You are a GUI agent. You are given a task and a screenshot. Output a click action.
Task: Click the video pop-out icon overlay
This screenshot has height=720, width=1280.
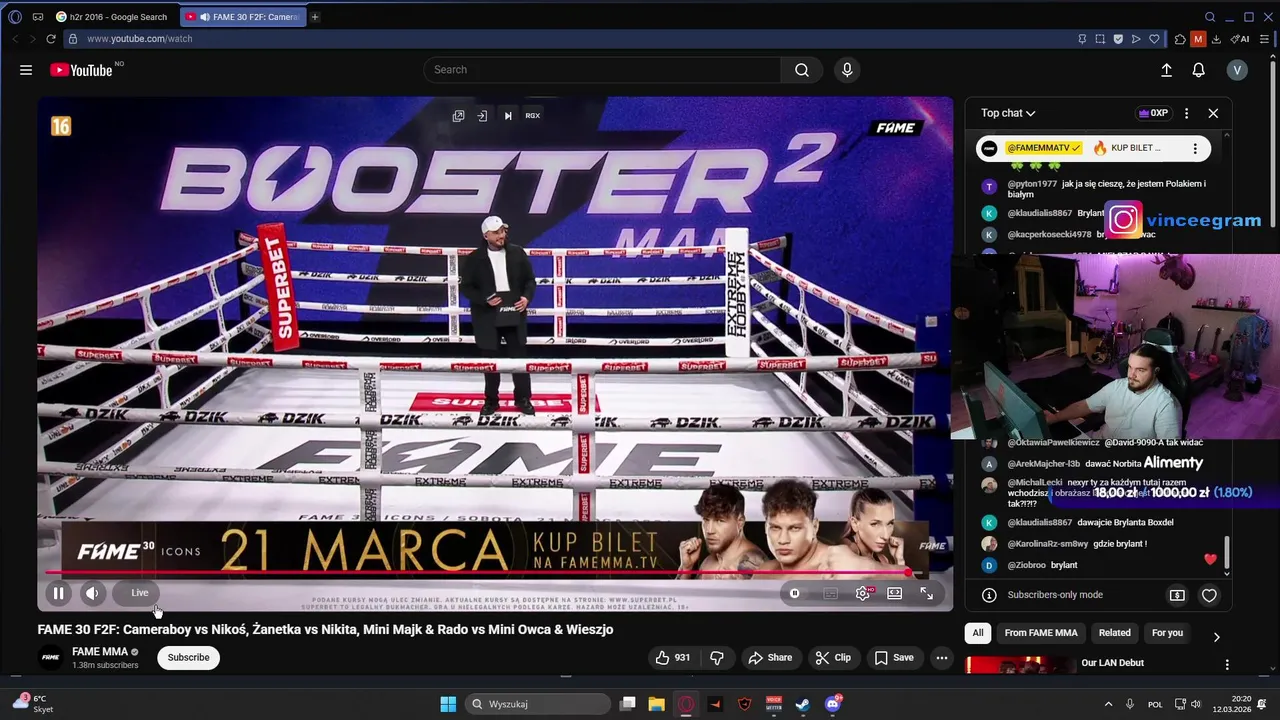(458, 116)
